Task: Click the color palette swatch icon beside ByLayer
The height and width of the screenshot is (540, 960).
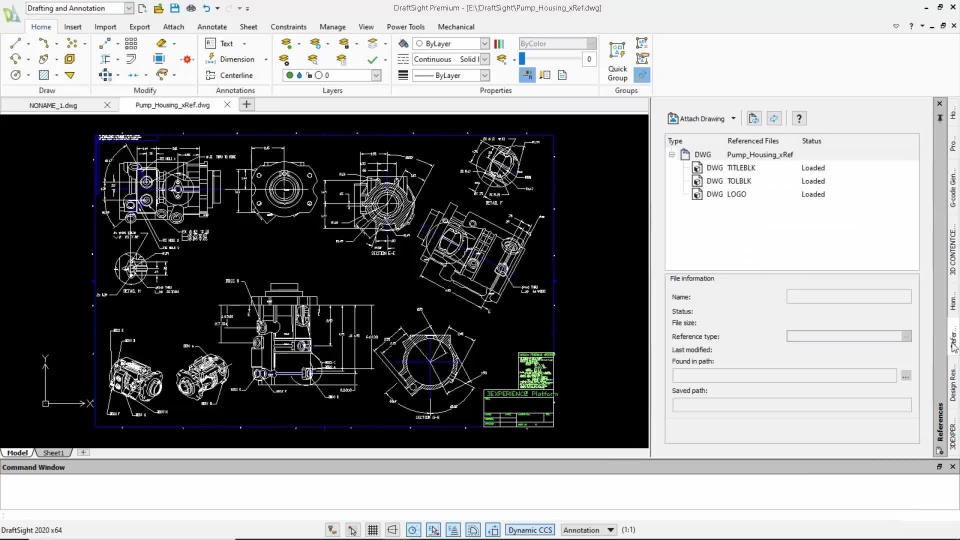Action: click(x=500, y=43)
